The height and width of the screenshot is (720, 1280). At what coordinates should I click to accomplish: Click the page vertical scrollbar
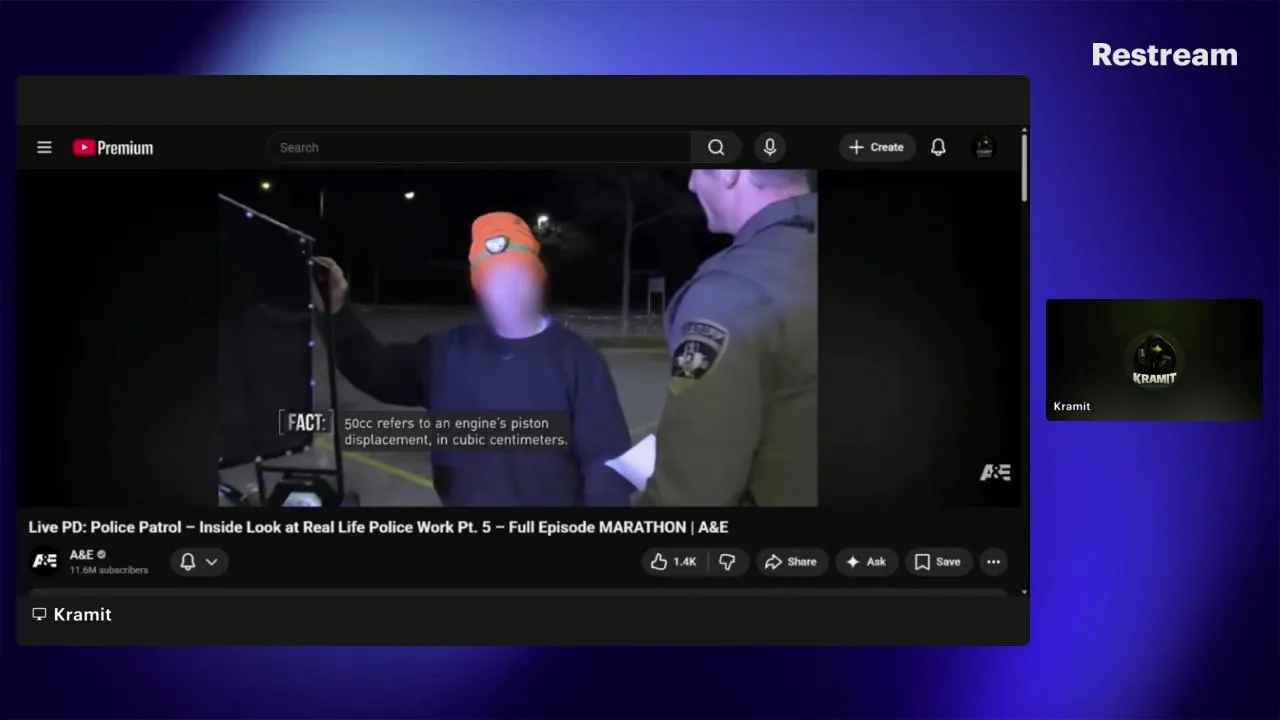(1024, 167)
